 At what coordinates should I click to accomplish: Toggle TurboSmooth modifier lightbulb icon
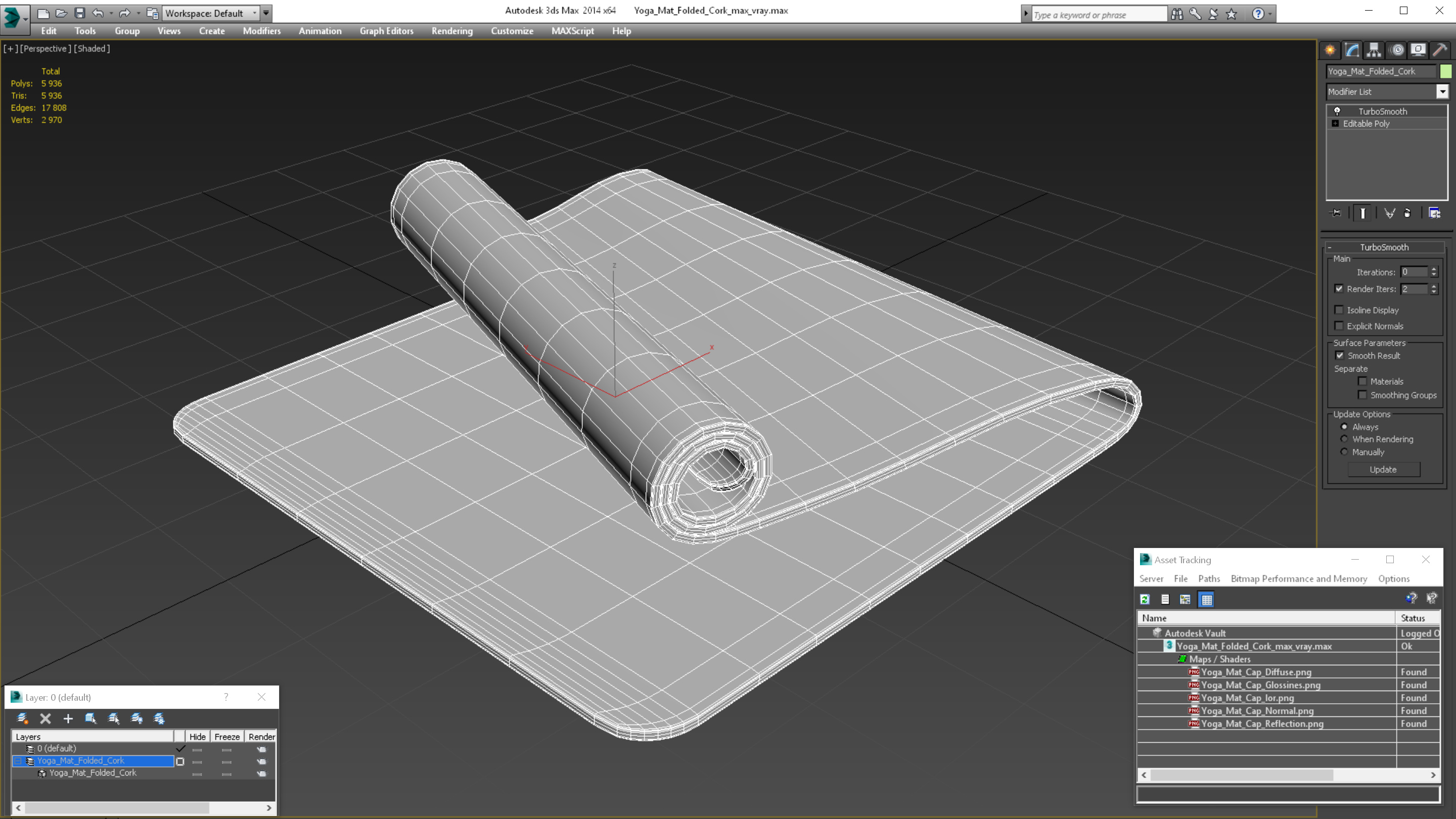[1337, 111]
